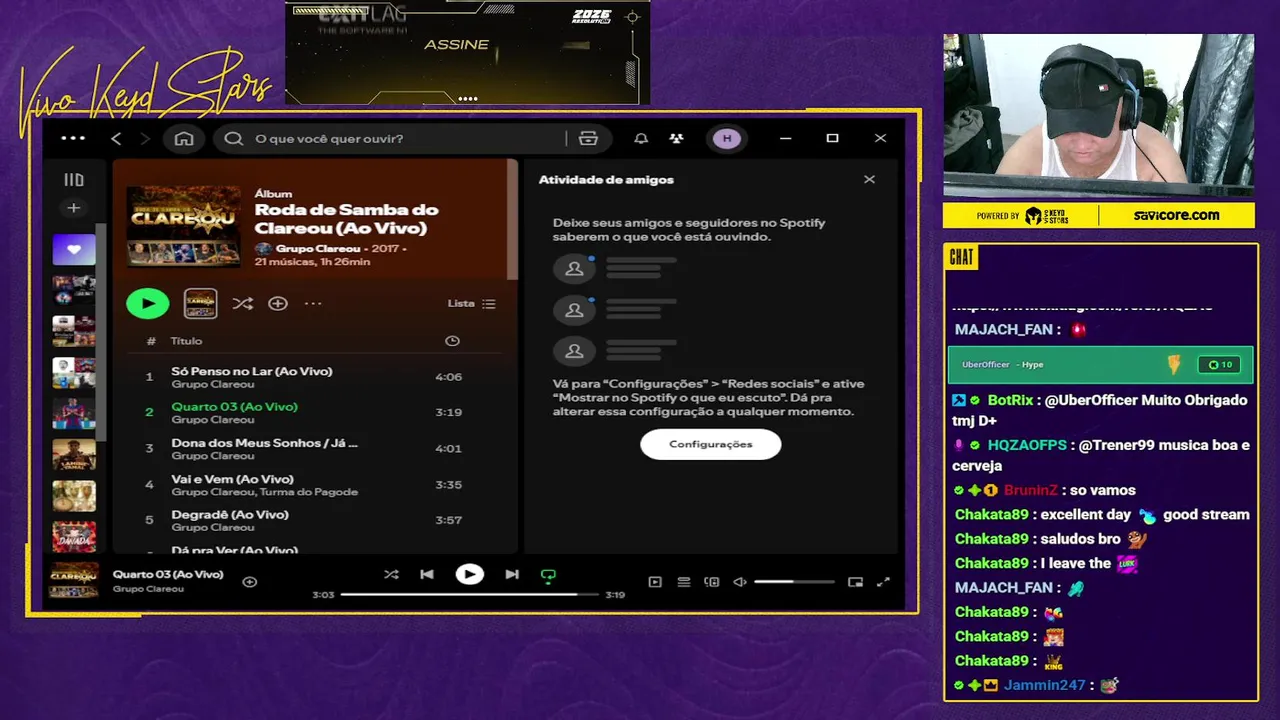Click the album panel scrollbar
The image size is (1280, 720).
(x=513, y=220)
